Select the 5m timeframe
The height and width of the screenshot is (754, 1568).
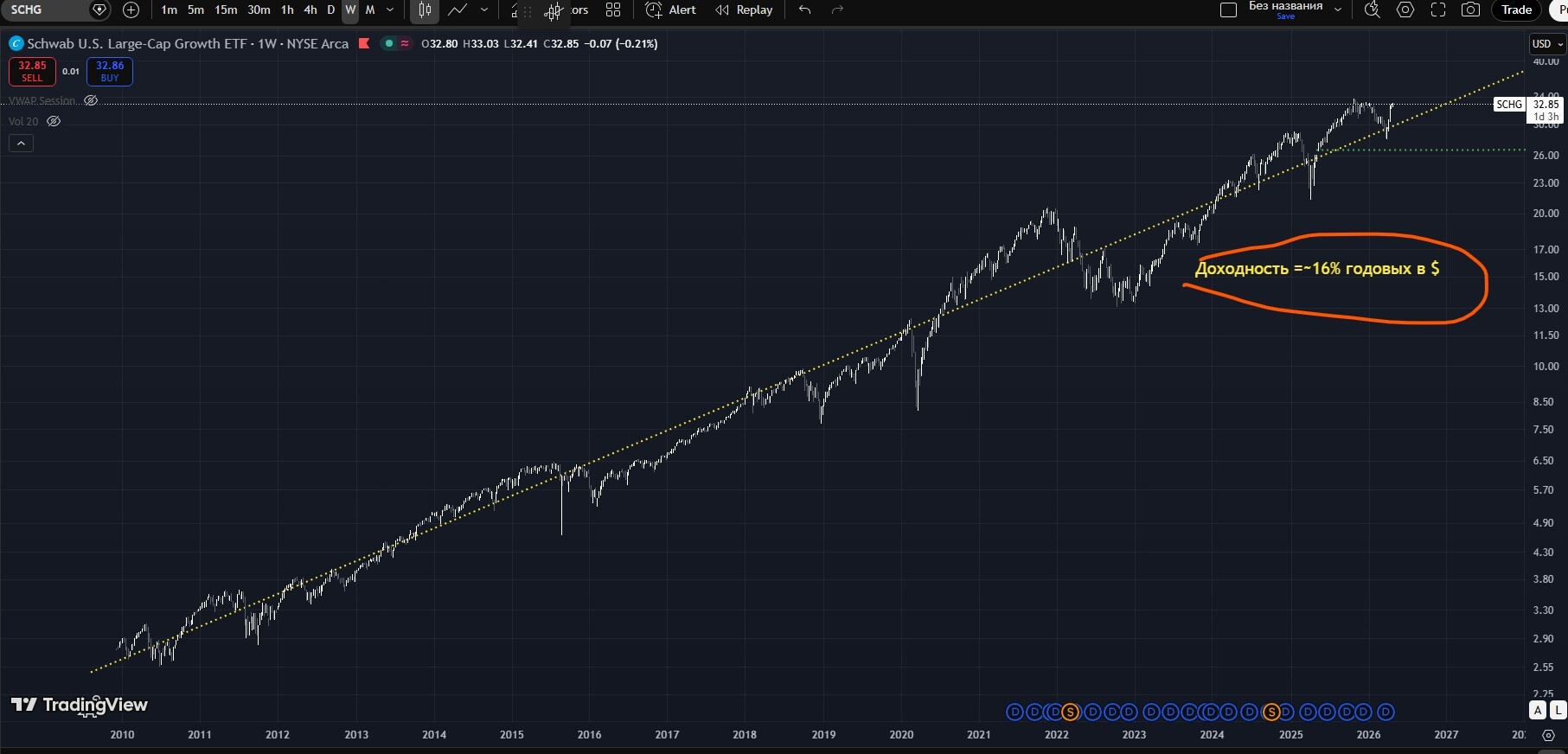coord(196,10)
